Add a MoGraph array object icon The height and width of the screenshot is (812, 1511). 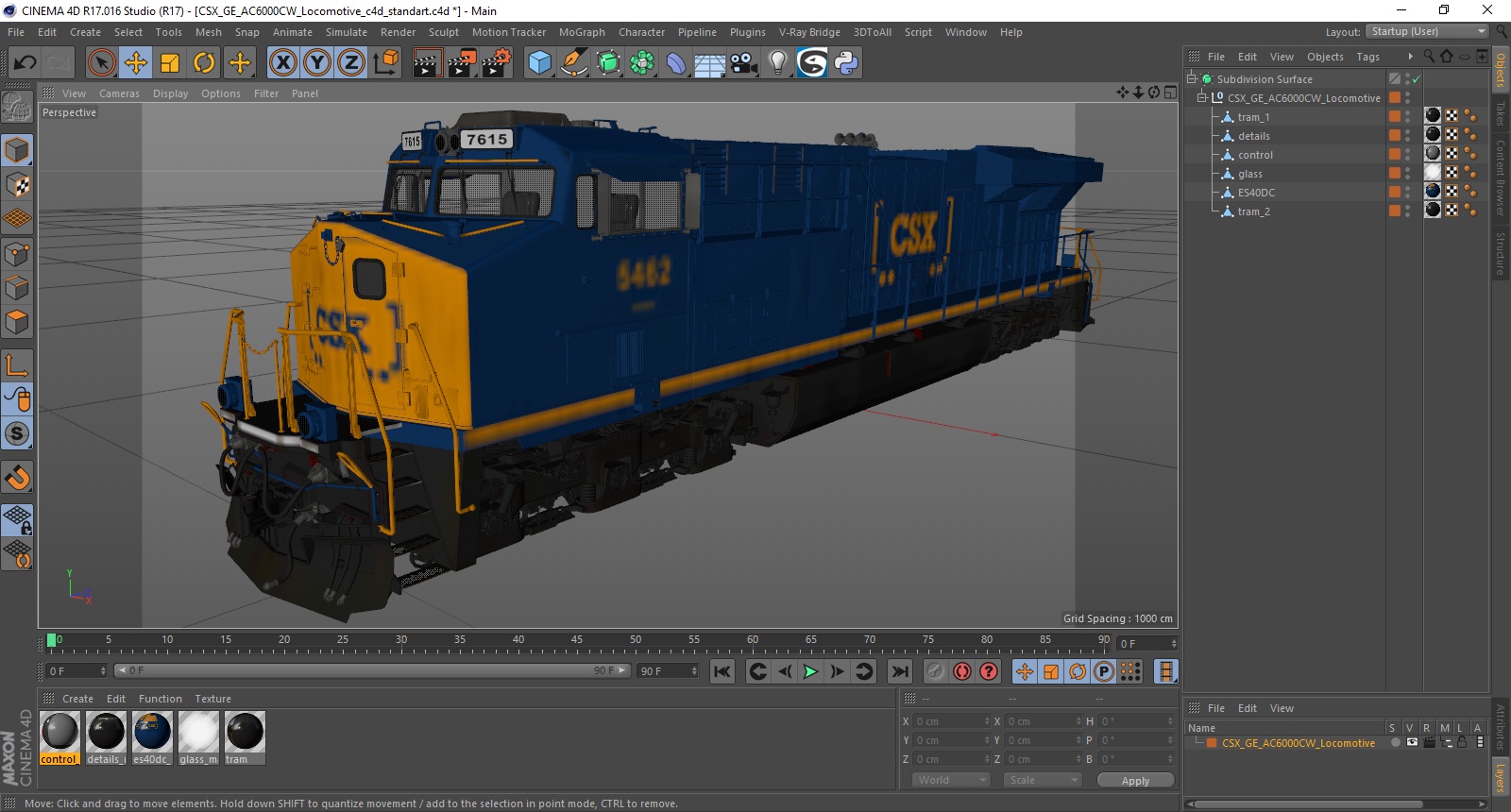(642, 63)
